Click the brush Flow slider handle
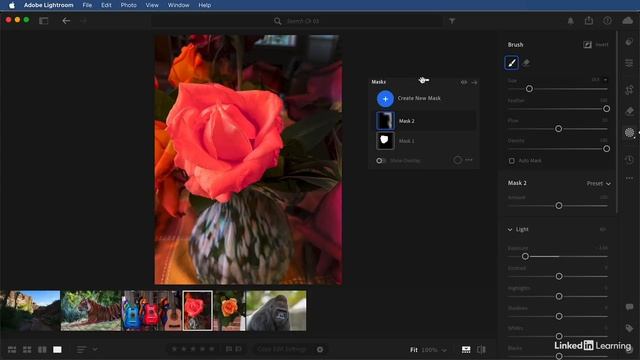 [x=558, y=129]
